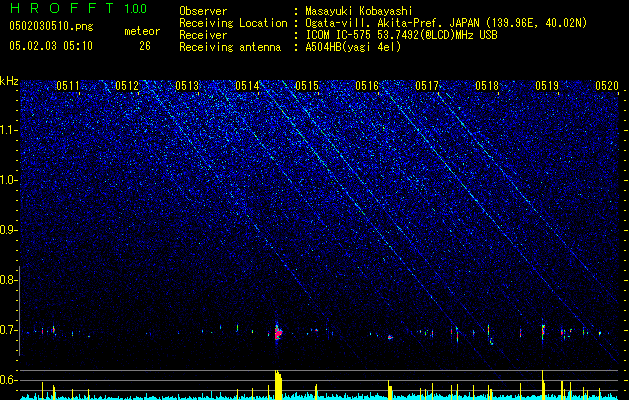The image size is (629, 400).
Task: Click the tall yellow power spike after 0514
Action: coord(278,385)
